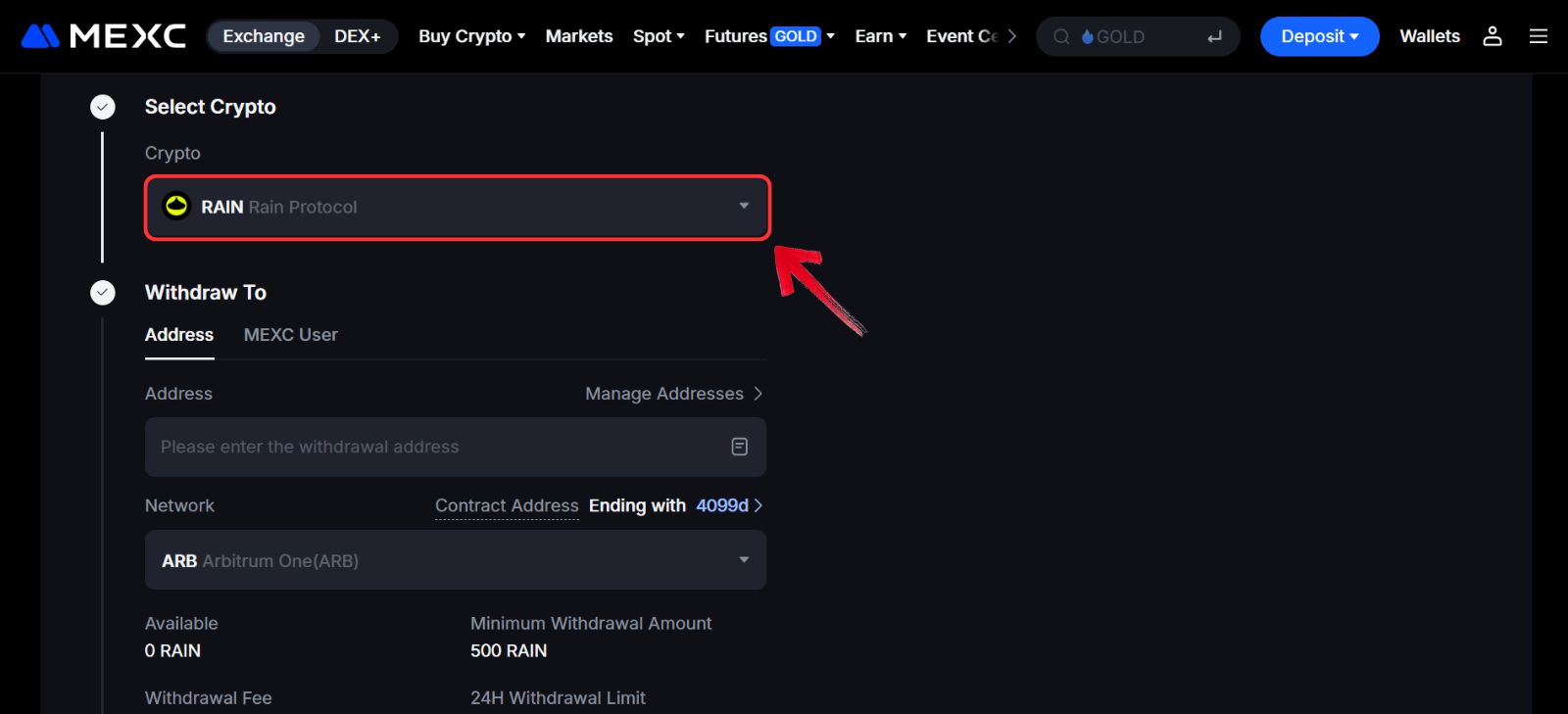The image size is (1568, 714).
Task: Click the RAIN coin icon
Action: pos(176,206)
